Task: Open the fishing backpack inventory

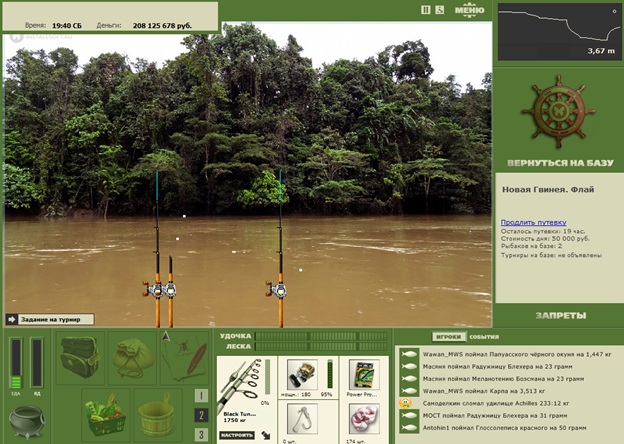Action: click(x=80, y=358)
